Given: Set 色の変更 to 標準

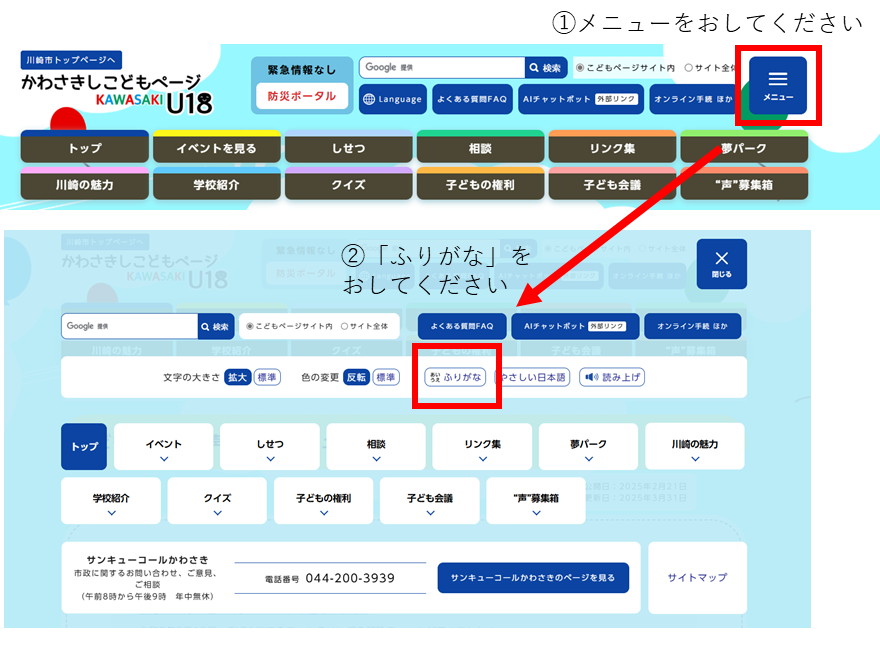Looking at the screenshot, I should 386,377.
